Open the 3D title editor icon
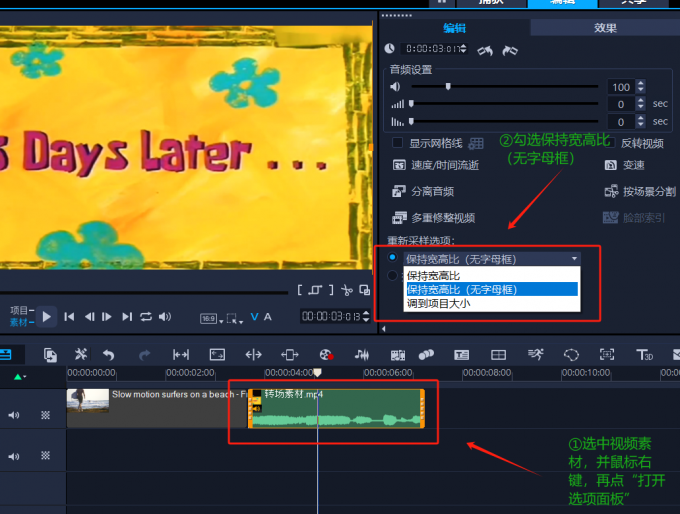The height and width of the screenshot is (514, 680). tap(645, 355)
